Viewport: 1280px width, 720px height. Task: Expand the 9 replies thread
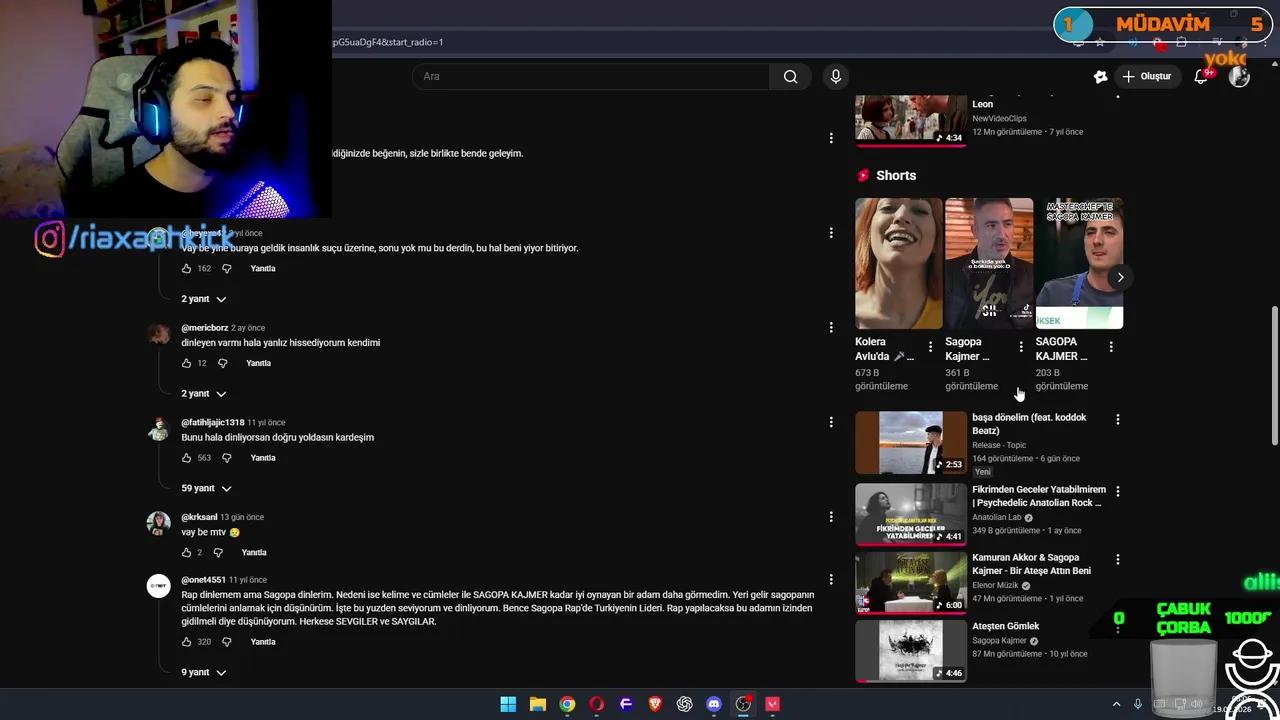pos(204,672)
